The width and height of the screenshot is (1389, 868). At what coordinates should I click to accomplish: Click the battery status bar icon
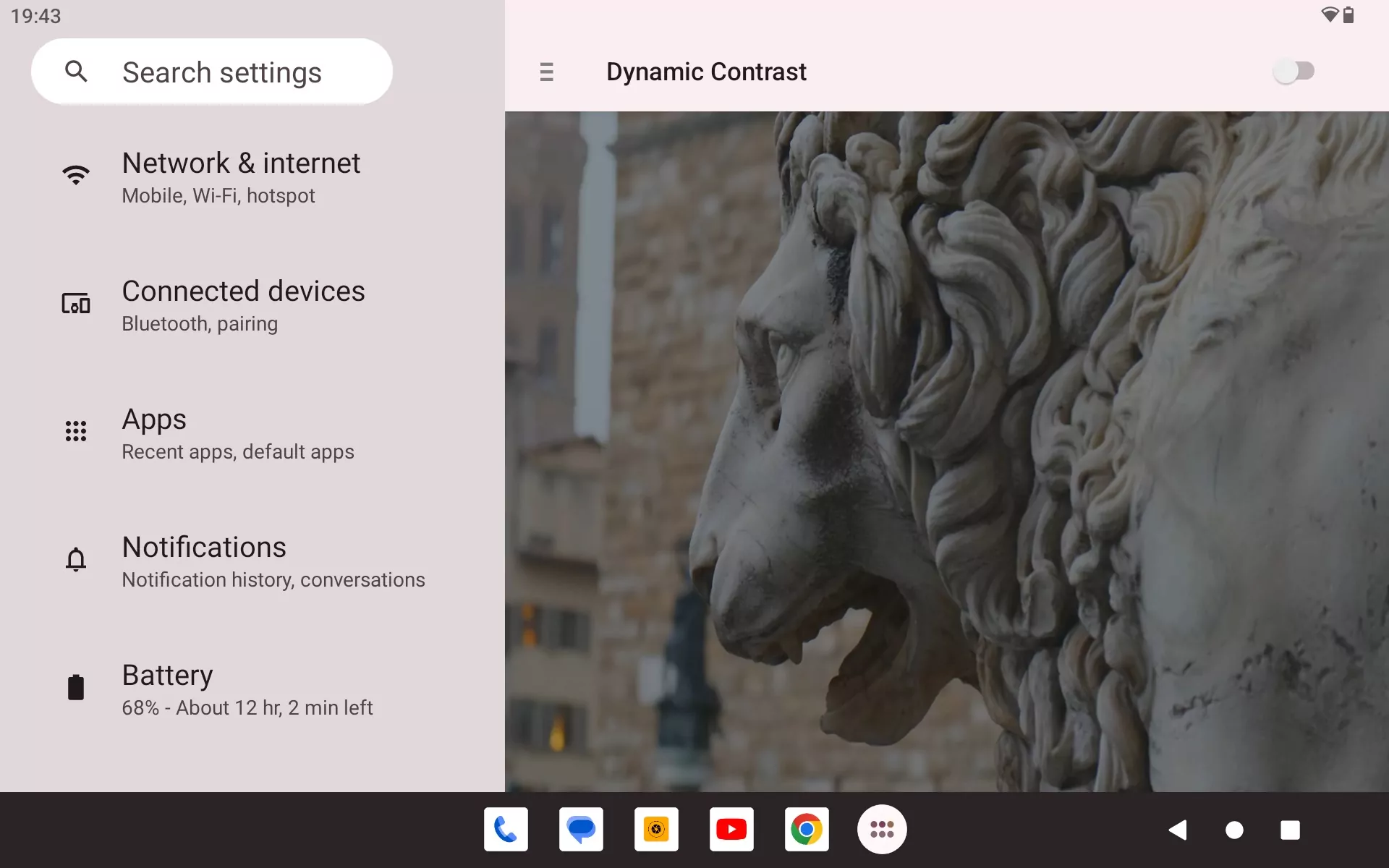point(1348,14)
